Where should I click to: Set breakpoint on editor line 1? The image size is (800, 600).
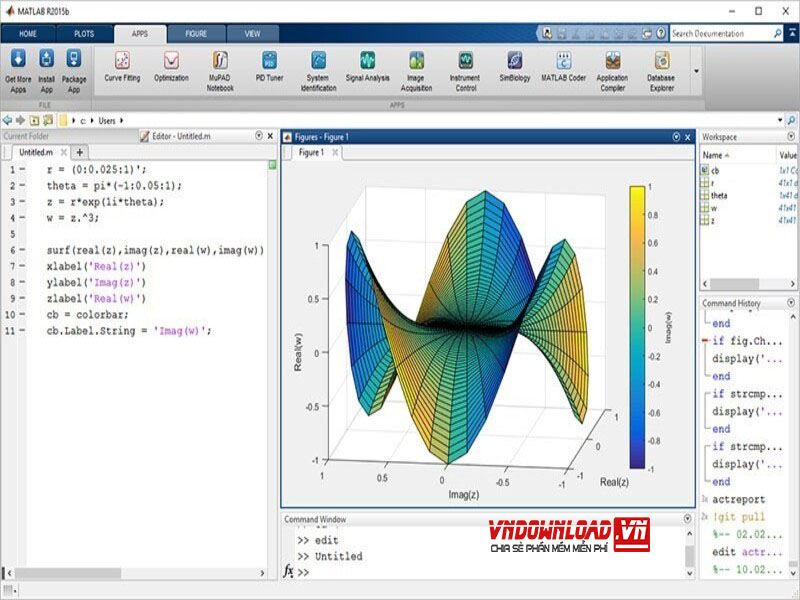click(x=22, y=169)
